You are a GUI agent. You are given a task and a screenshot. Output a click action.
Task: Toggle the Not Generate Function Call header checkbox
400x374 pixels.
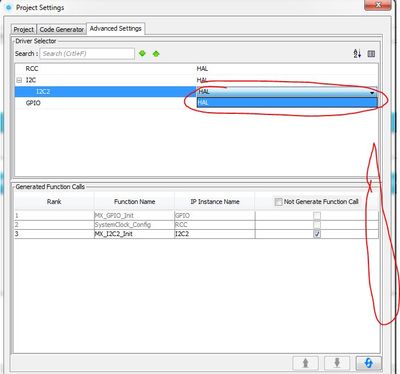point(278,202)
